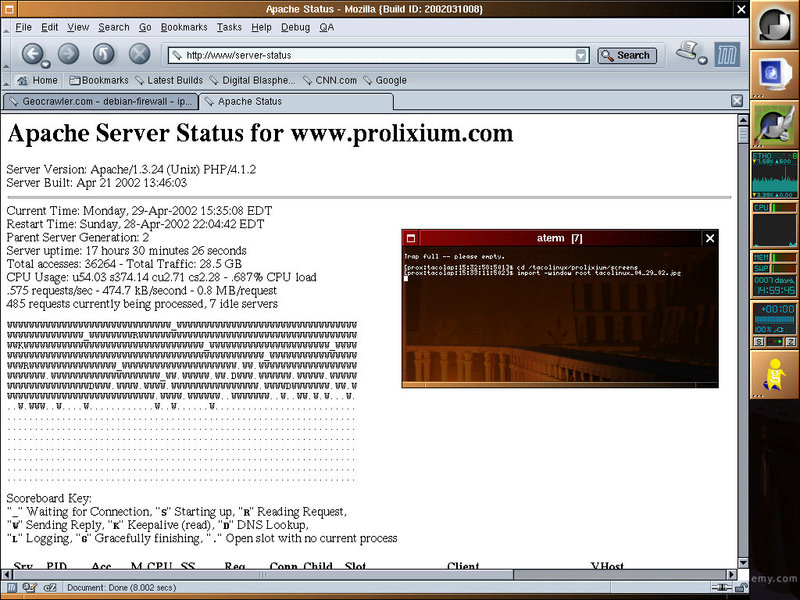Viewport: 800px width, 600px height.
Task: Open the Print button dropdown arrow
Action: pos(703,60)
